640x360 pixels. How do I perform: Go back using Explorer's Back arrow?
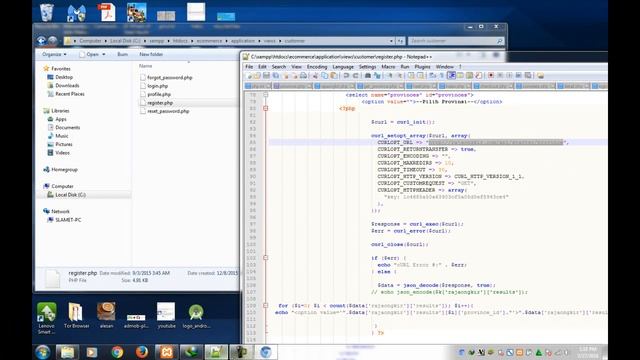click(x=41, y=40)
